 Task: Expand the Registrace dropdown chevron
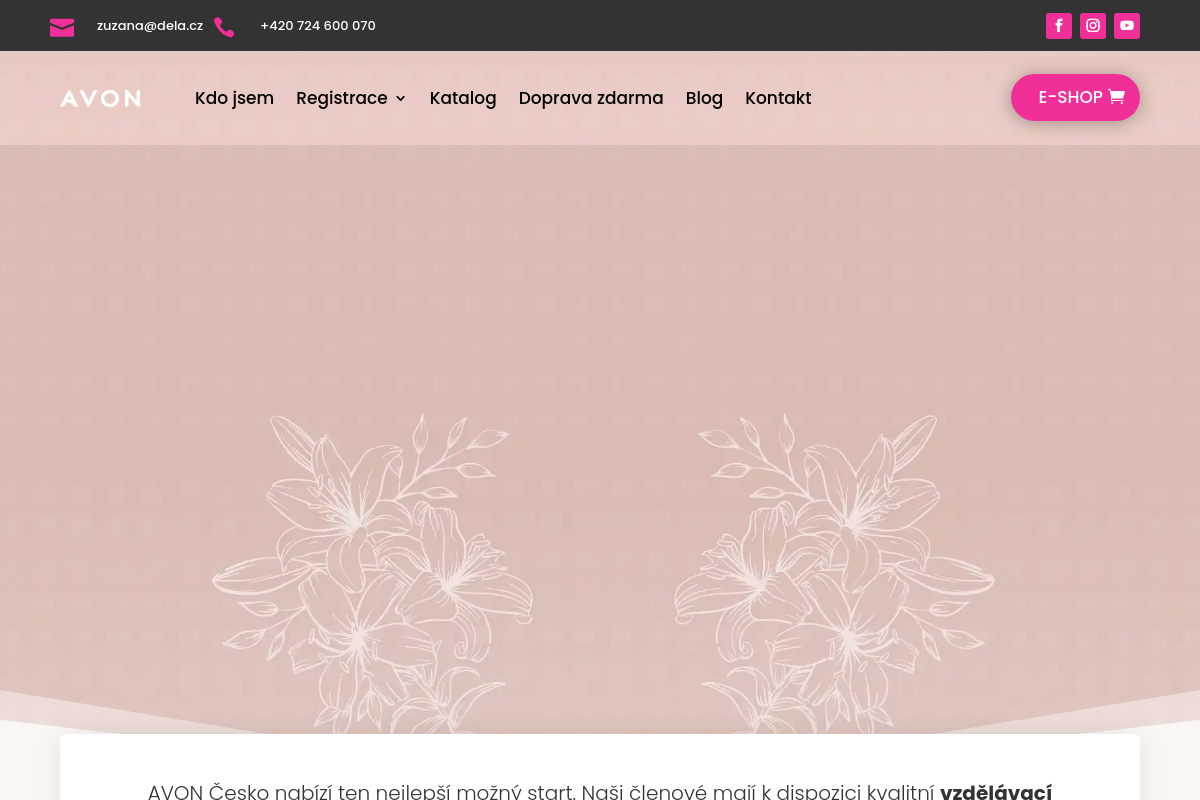pos(401,98)
